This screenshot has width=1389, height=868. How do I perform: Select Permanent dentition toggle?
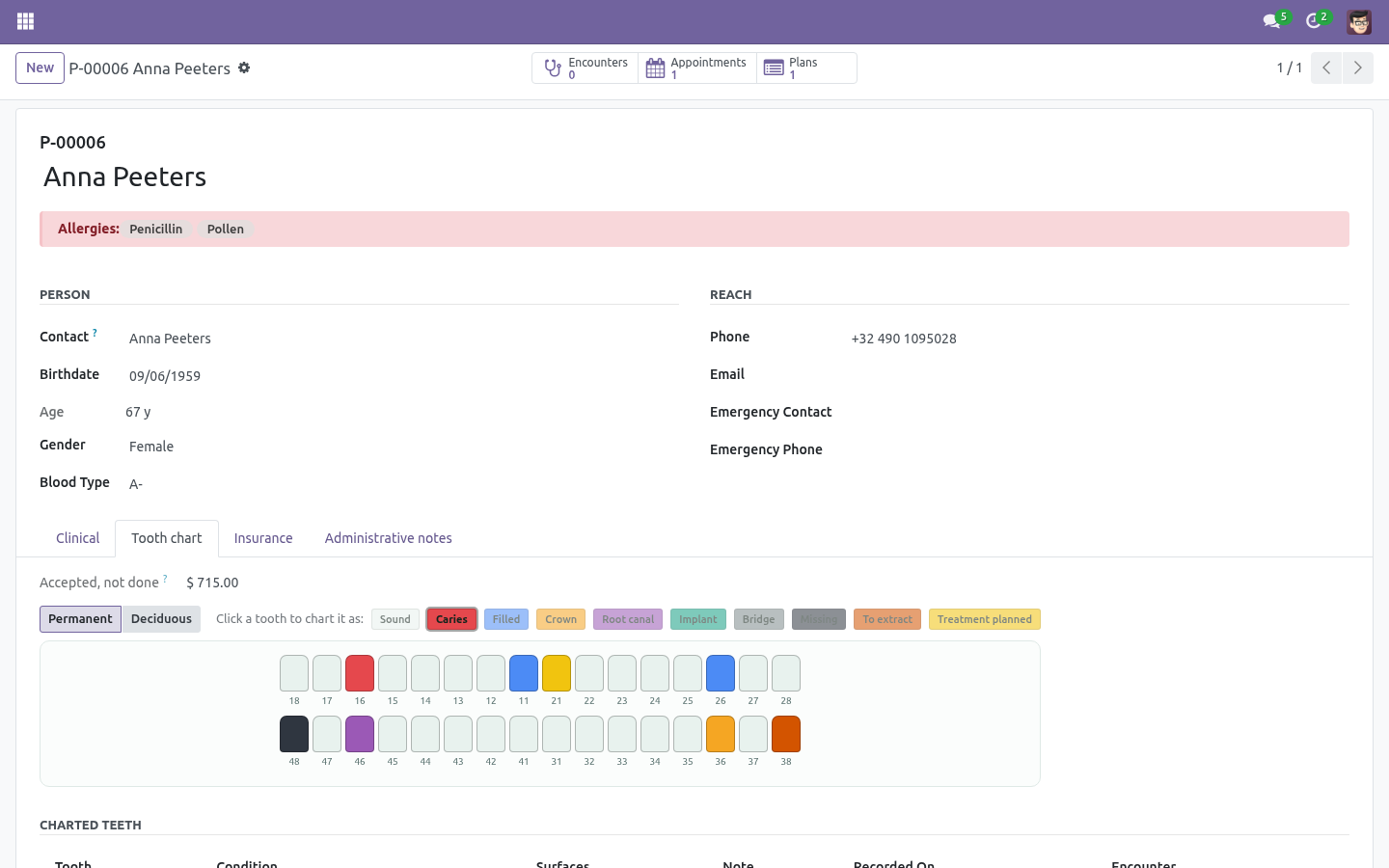pyautogui.click(x=80, y=619)
